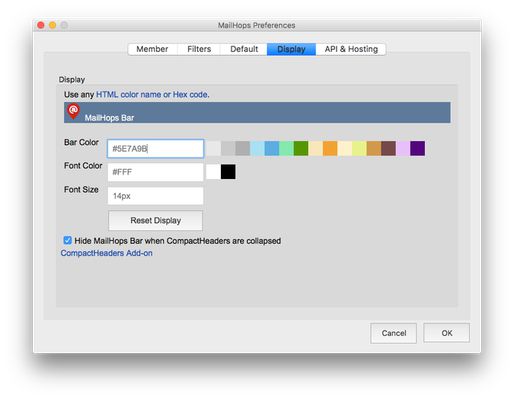The image size is (514, 400).
Task: Open the Default tab
Action: point(244,49)
